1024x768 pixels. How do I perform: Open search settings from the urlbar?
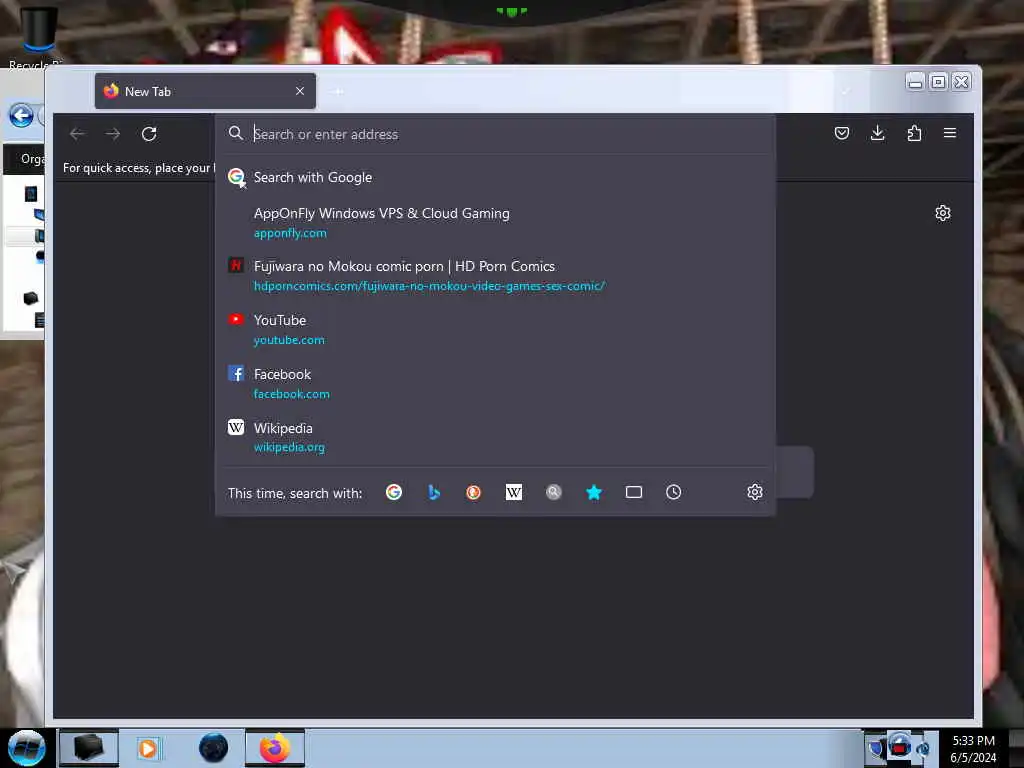[x=755, y=492]
